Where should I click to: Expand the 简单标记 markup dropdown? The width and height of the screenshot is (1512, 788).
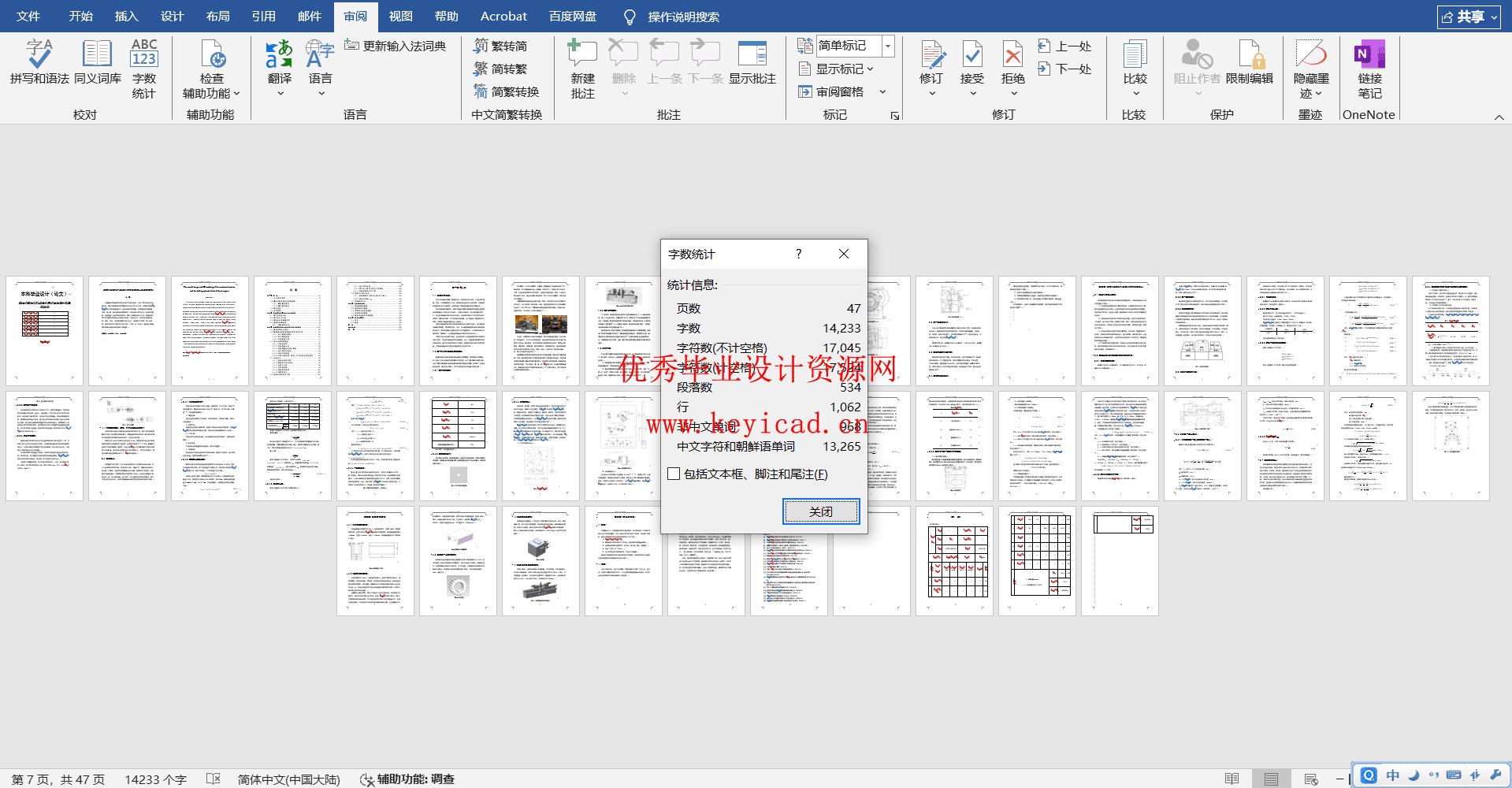tap(888, 46)
